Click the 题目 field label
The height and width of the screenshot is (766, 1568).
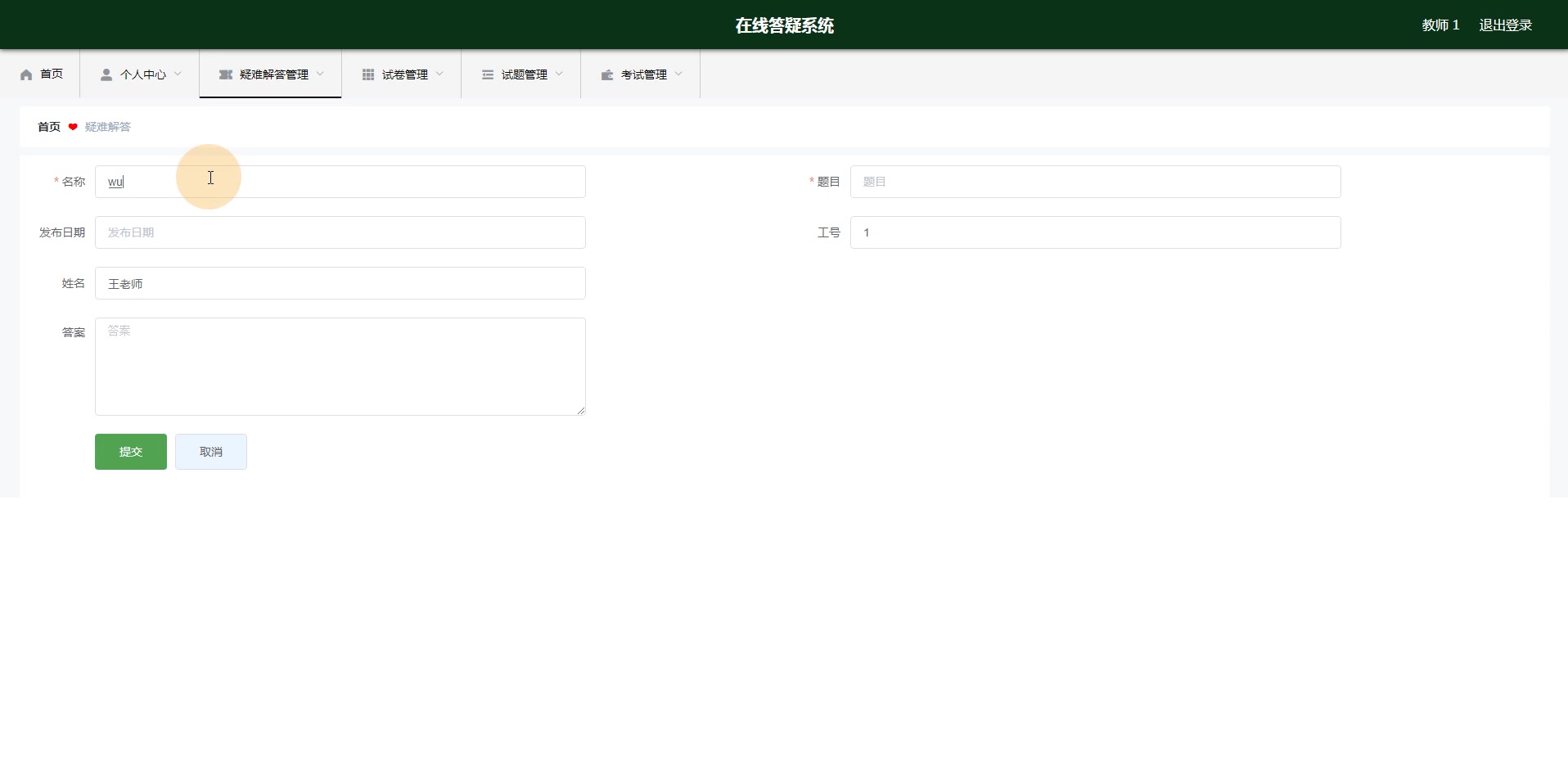829,182
